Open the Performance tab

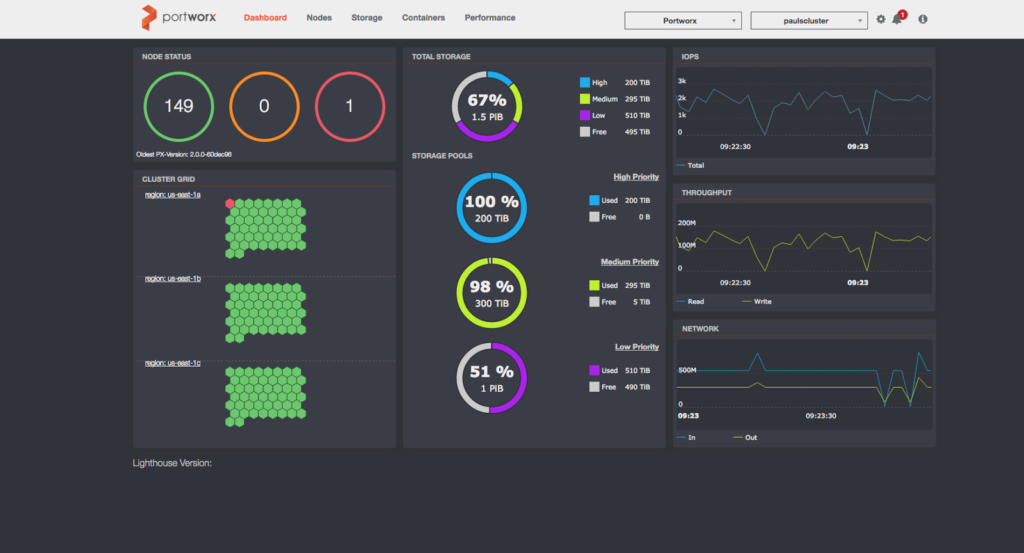coord(490,18)
